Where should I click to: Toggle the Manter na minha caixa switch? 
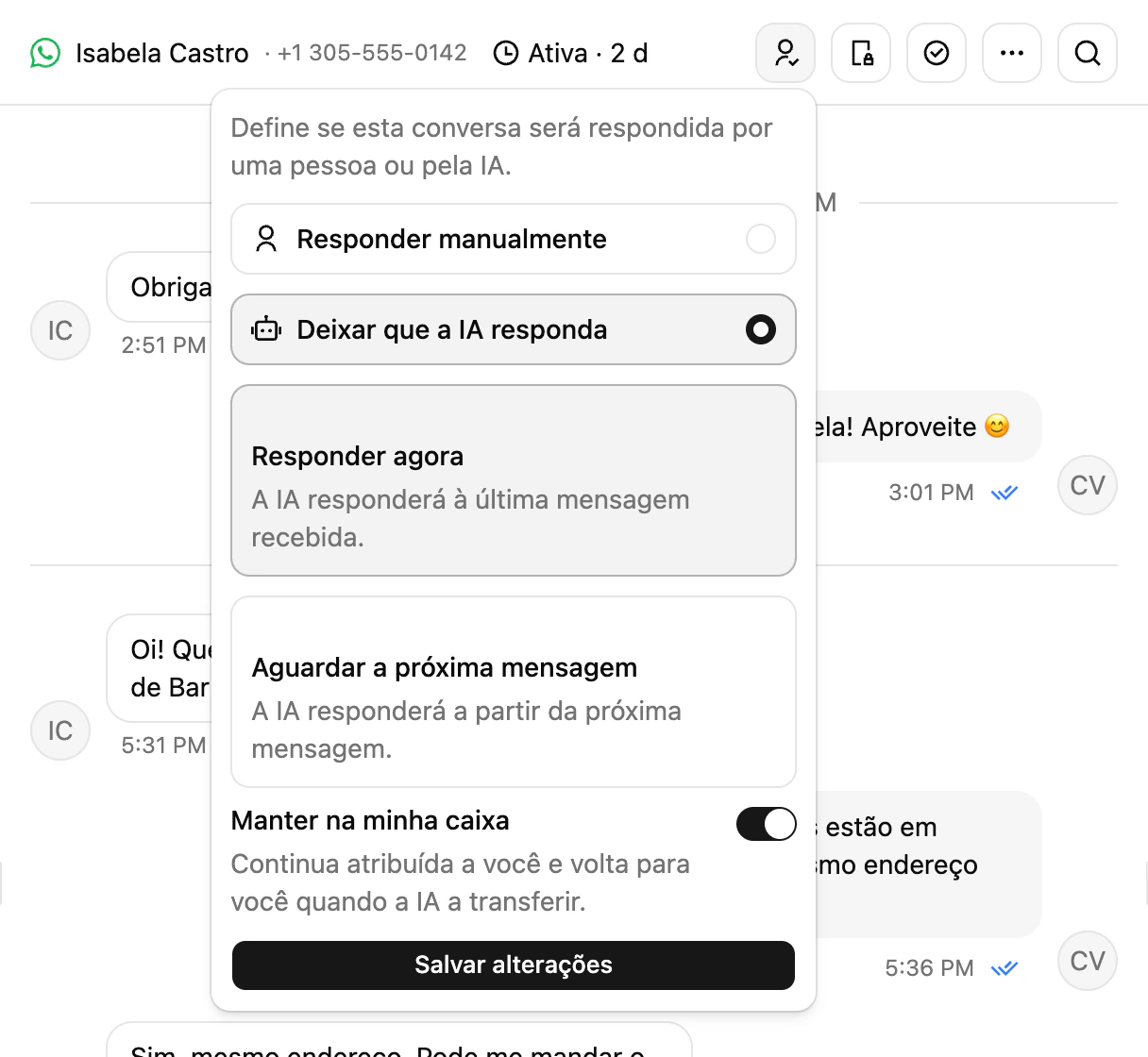coord(767,824)
